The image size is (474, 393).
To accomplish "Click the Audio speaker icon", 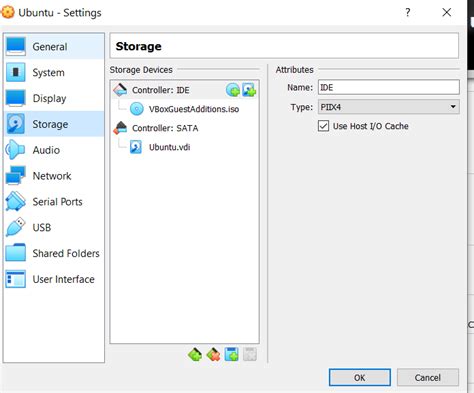I will point(15,150).
